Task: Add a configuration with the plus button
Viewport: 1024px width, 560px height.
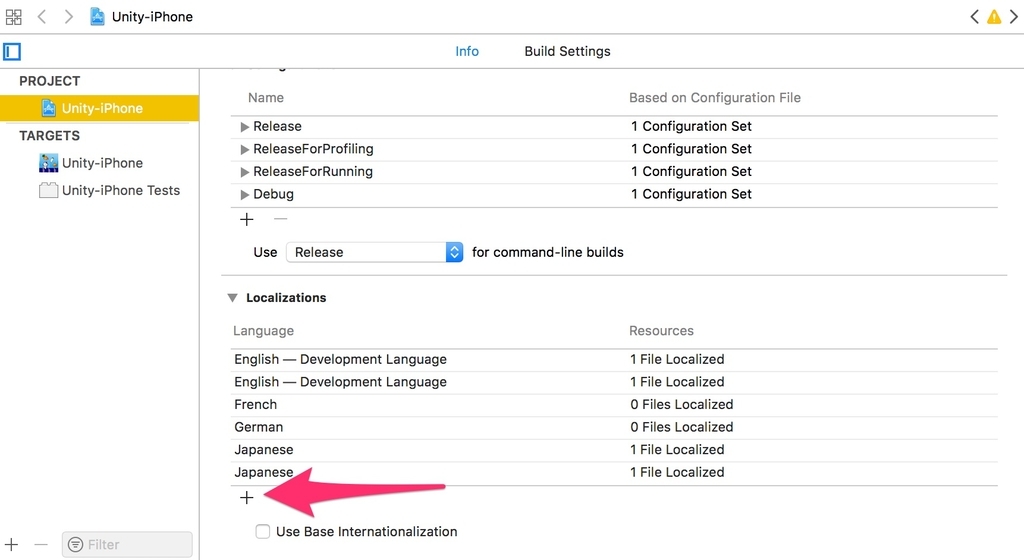Action: tap(247, 219)
